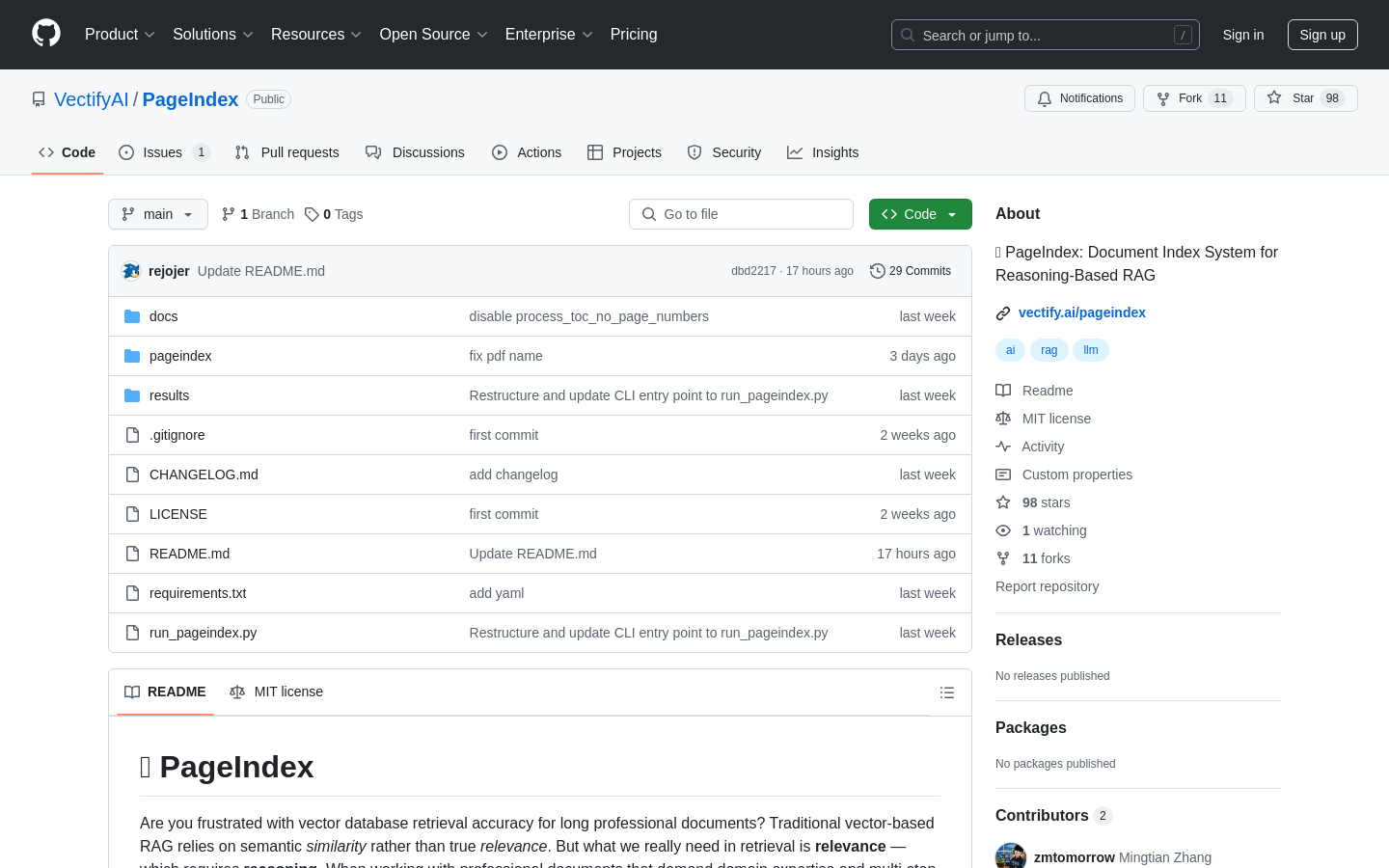
Task: Switch to the Projects tab
Action: pos(624,152)
